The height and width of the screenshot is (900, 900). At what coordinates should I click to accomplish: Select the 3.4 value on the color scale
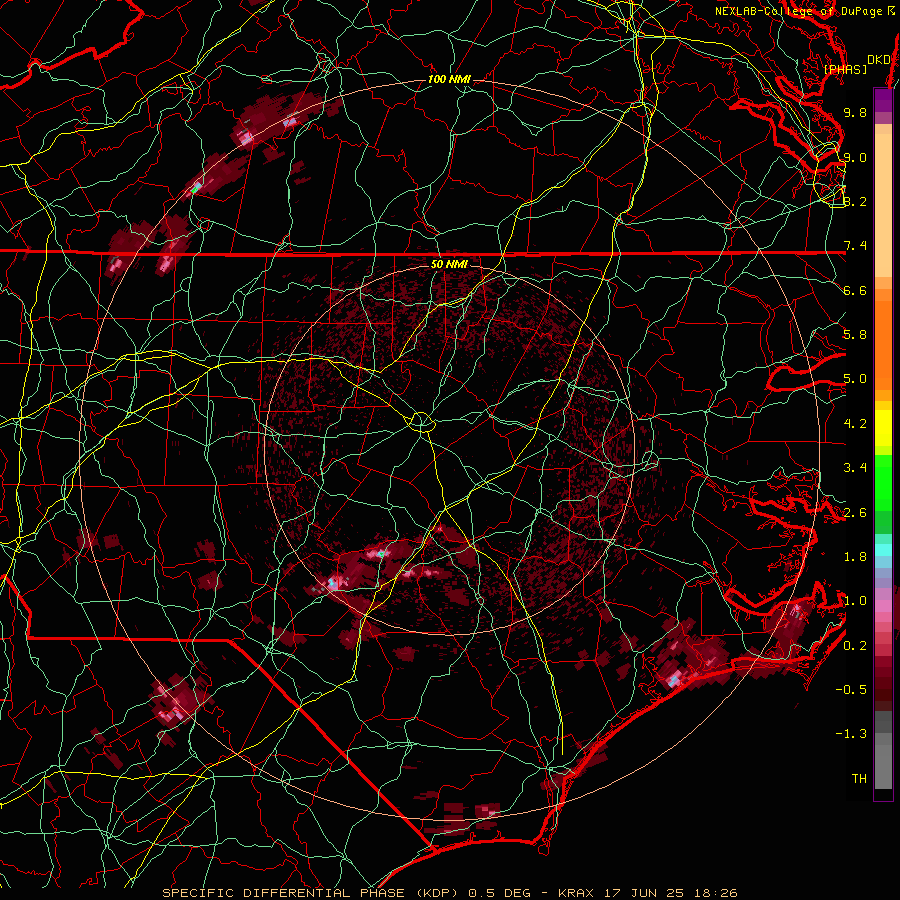click(x=855, y=468)
